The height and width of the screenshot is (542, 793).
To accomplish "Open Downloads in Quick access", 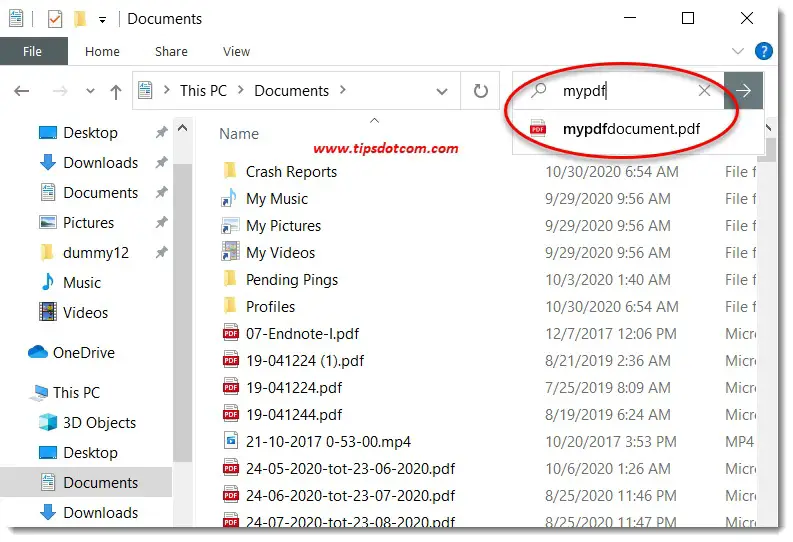I will (x=100, y=163).
